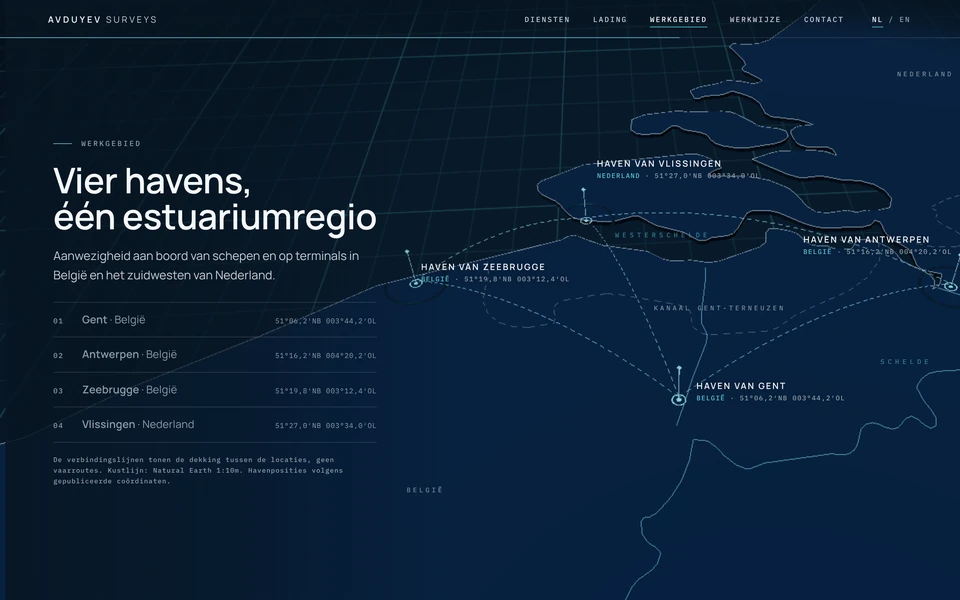Click the WESTERSCHELDE water label

[x=662, y=235]
